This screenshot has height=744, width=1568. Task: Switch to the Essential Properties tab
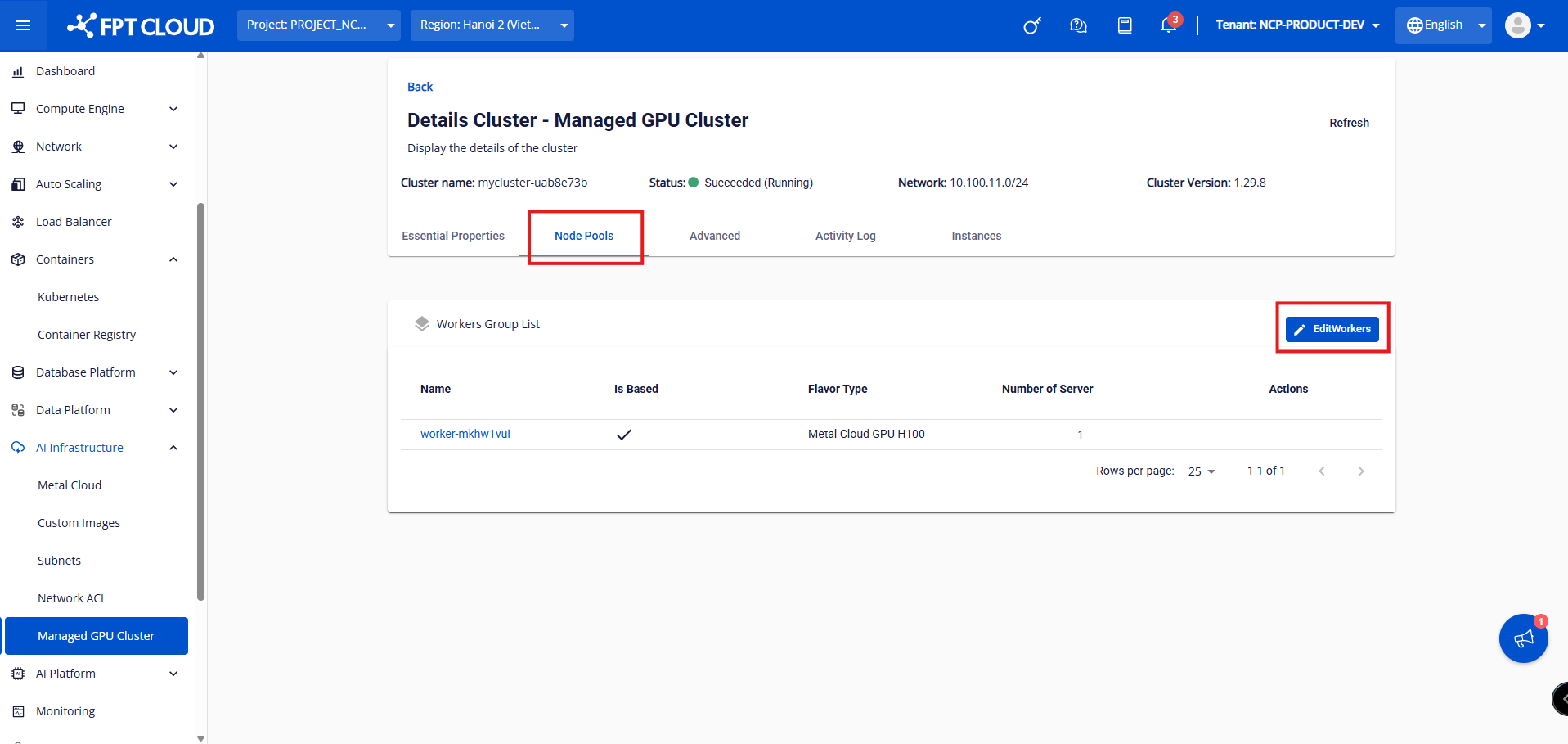pyautogui.click(x=453, y=236)
